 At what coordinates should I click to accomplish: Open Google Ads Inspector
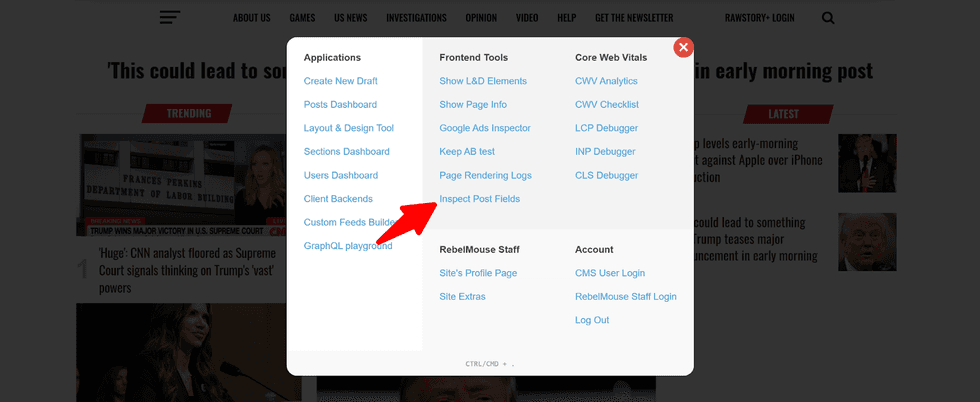(485, 128)
